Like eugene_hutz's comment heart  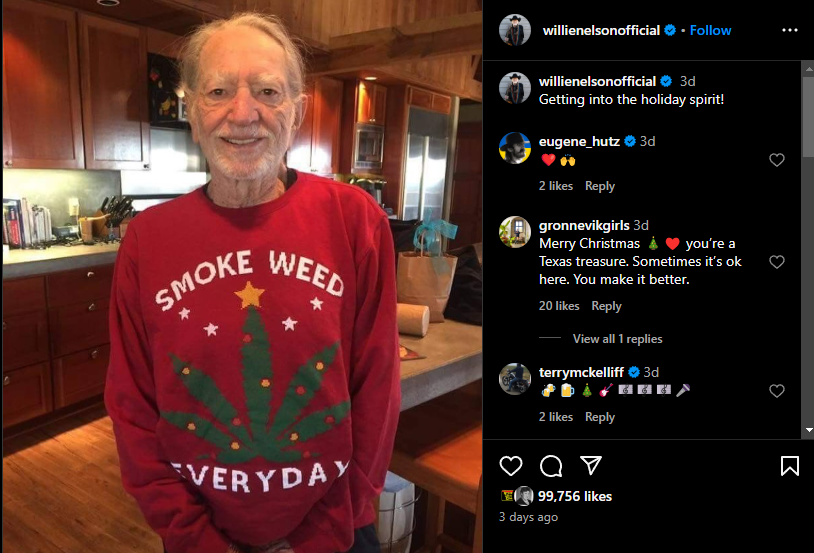(x=777, y=160)
